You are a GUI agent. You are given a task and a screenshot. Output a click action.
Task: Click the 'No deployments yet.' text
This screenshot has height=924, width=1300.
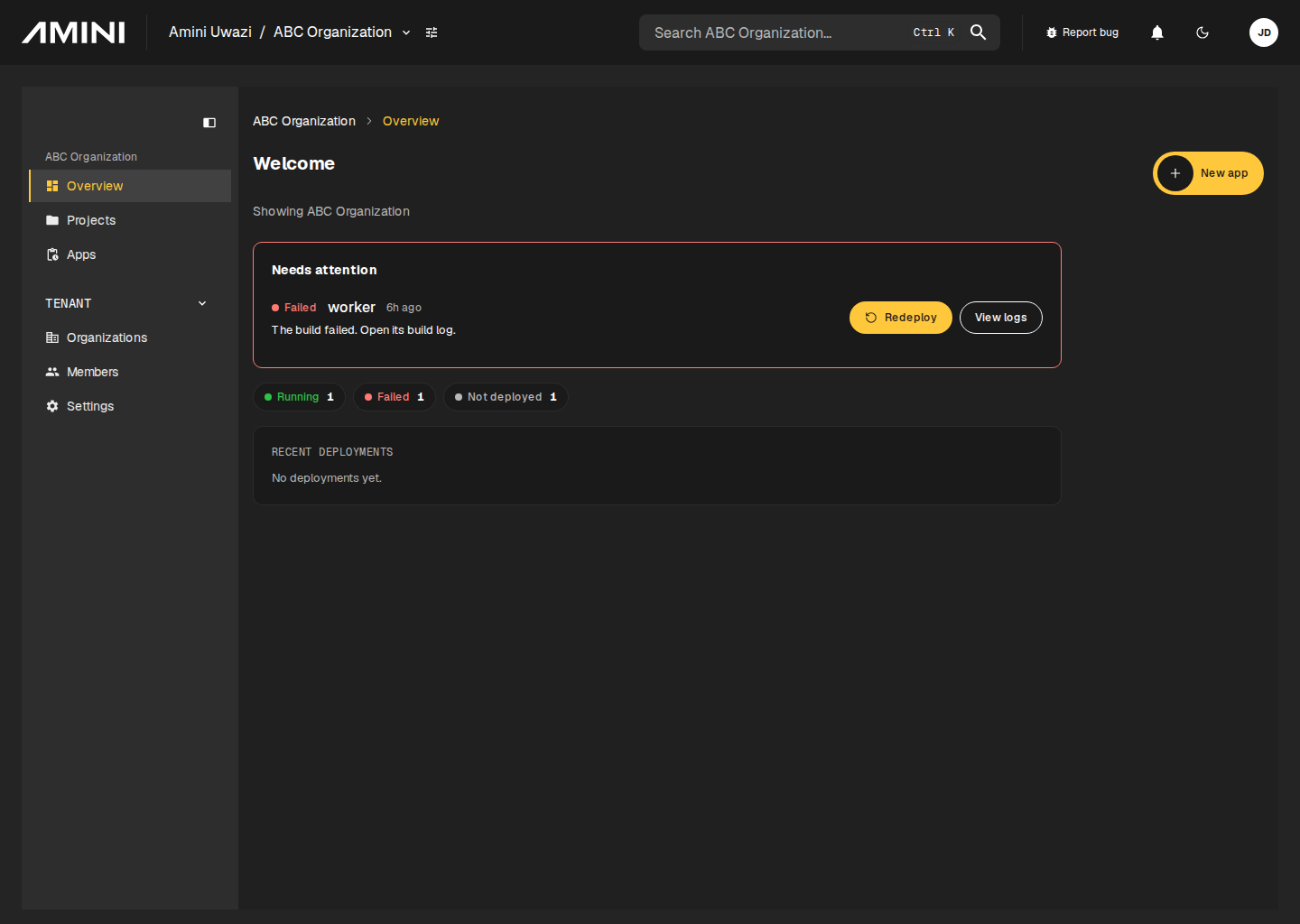(x=327, y=478)
